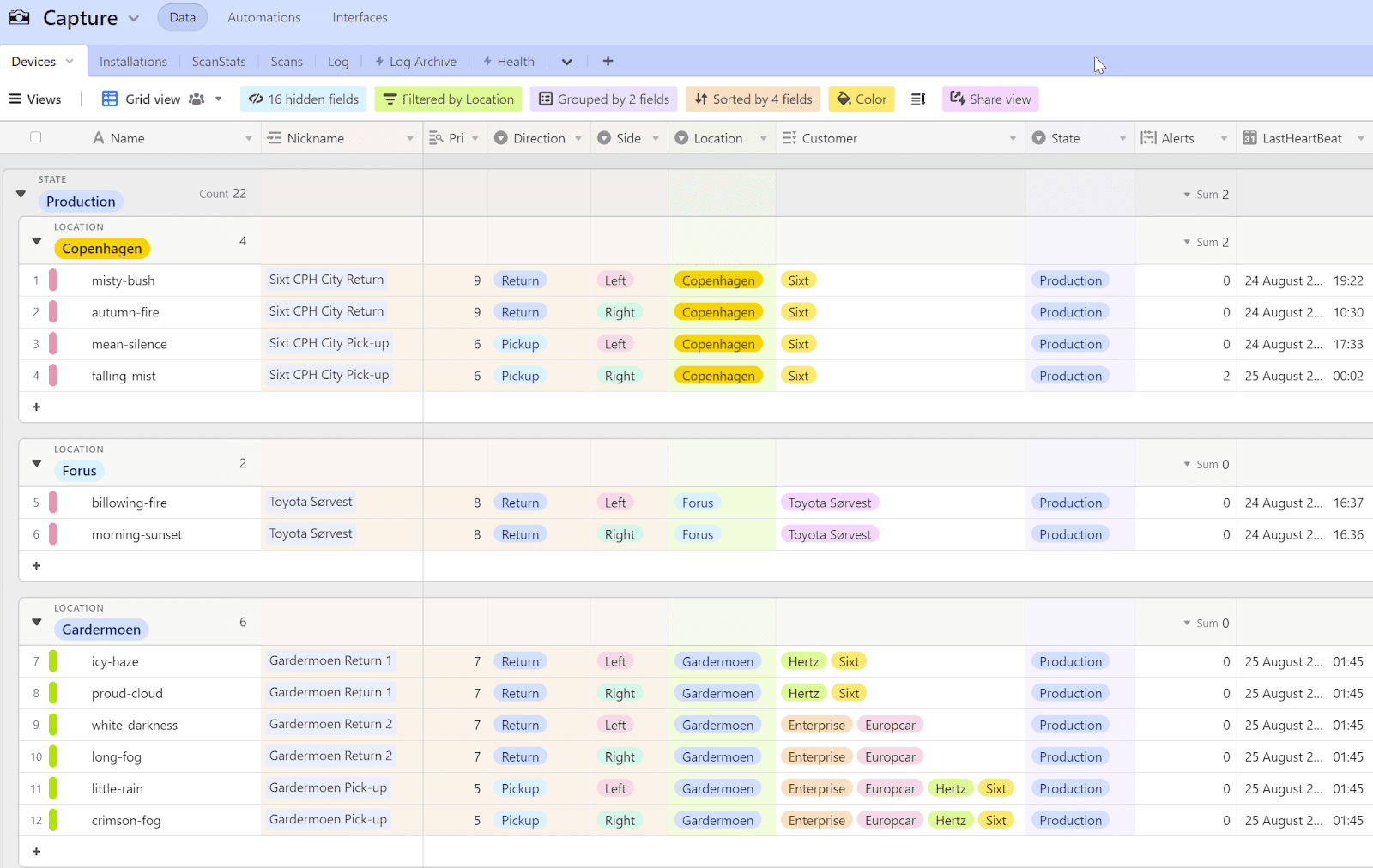Switch to the Automations tab
The width and height of the screenshot is (1373, 868).
click(263, 17)
